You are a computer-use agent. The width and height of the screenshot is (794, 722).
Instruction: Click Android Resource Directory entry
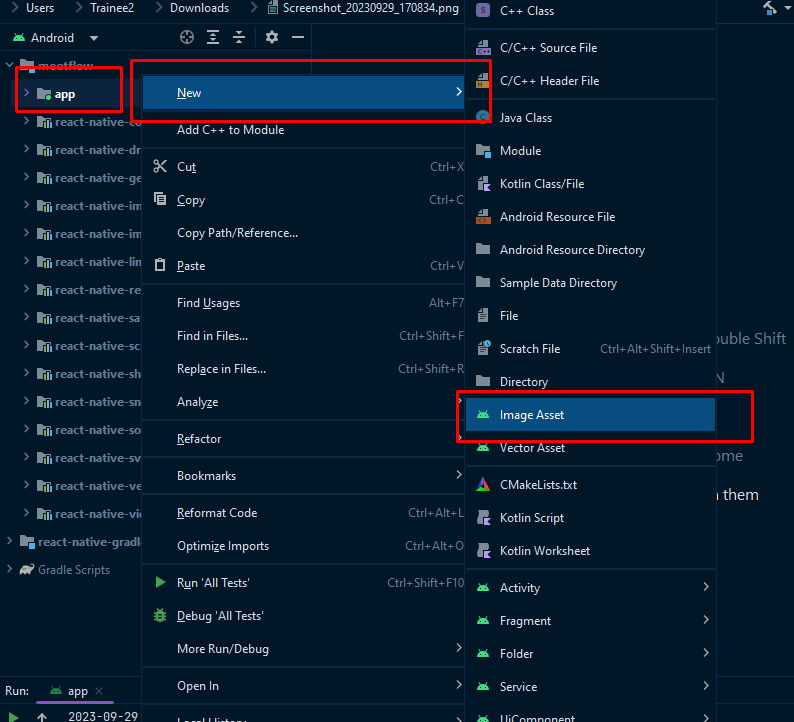click(x=572, y=250)
